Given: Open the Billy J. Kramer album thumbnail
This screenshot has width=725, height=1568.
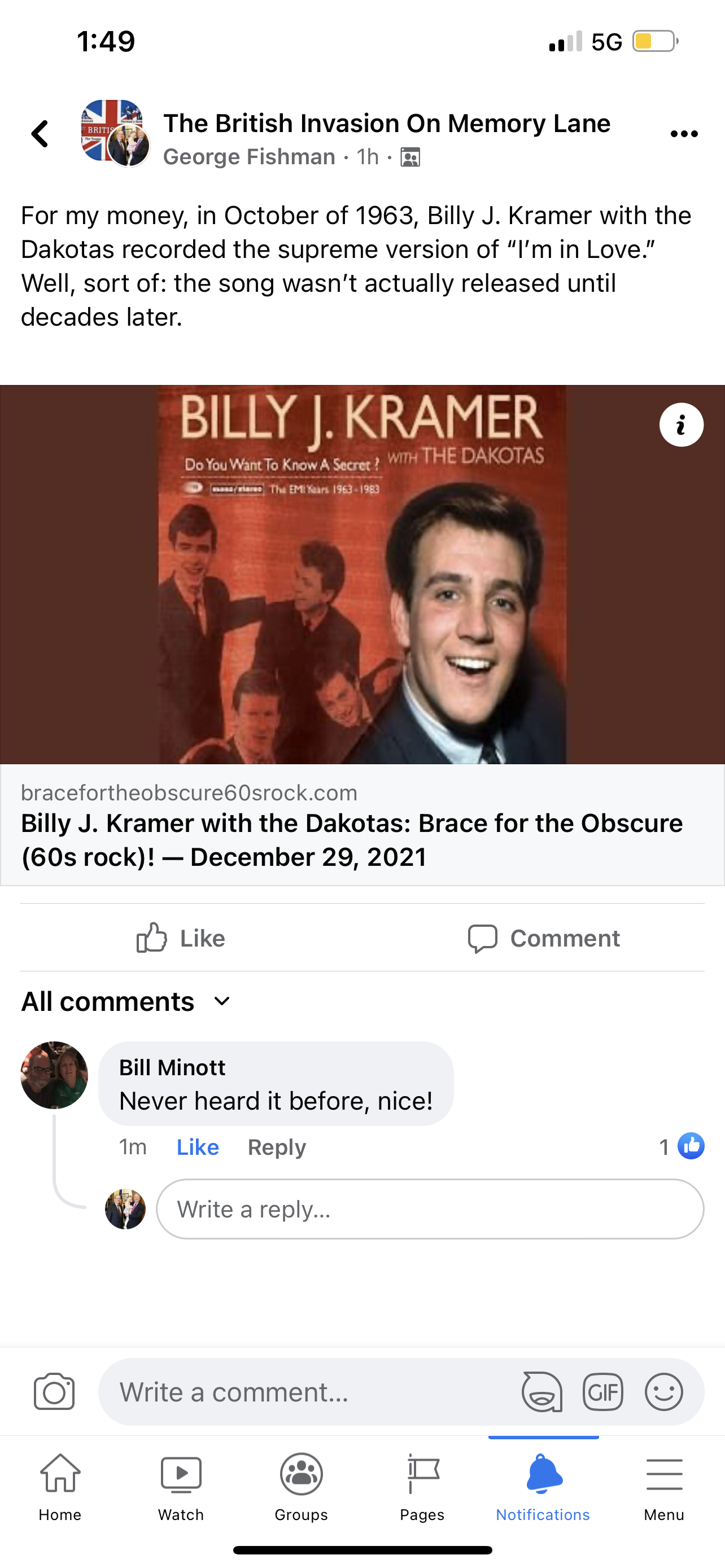Looking at the screenshot, I should pyautogui.click(x=362, y=574).
